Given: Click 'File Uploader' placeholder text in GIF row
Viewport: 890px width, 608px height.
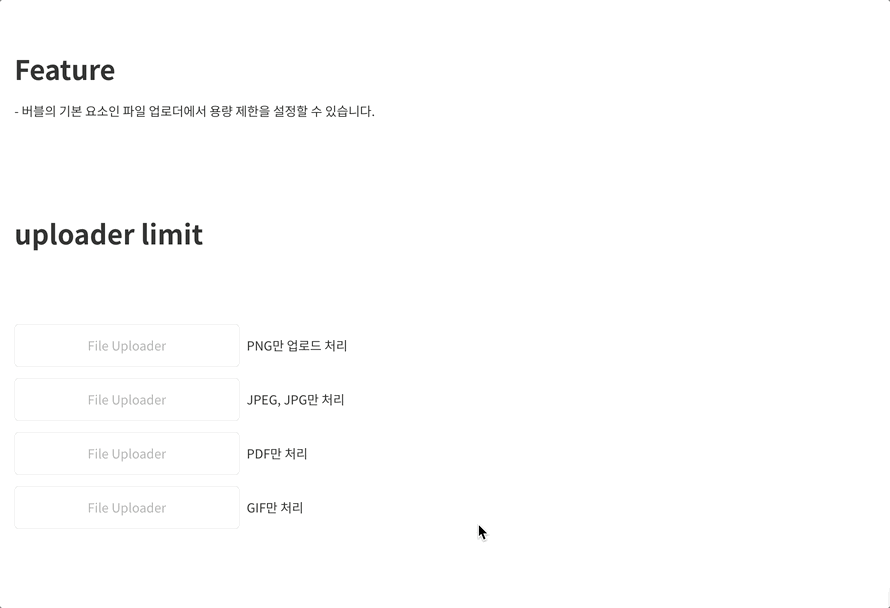Looking at the screenshot, I should pos(127,508).
